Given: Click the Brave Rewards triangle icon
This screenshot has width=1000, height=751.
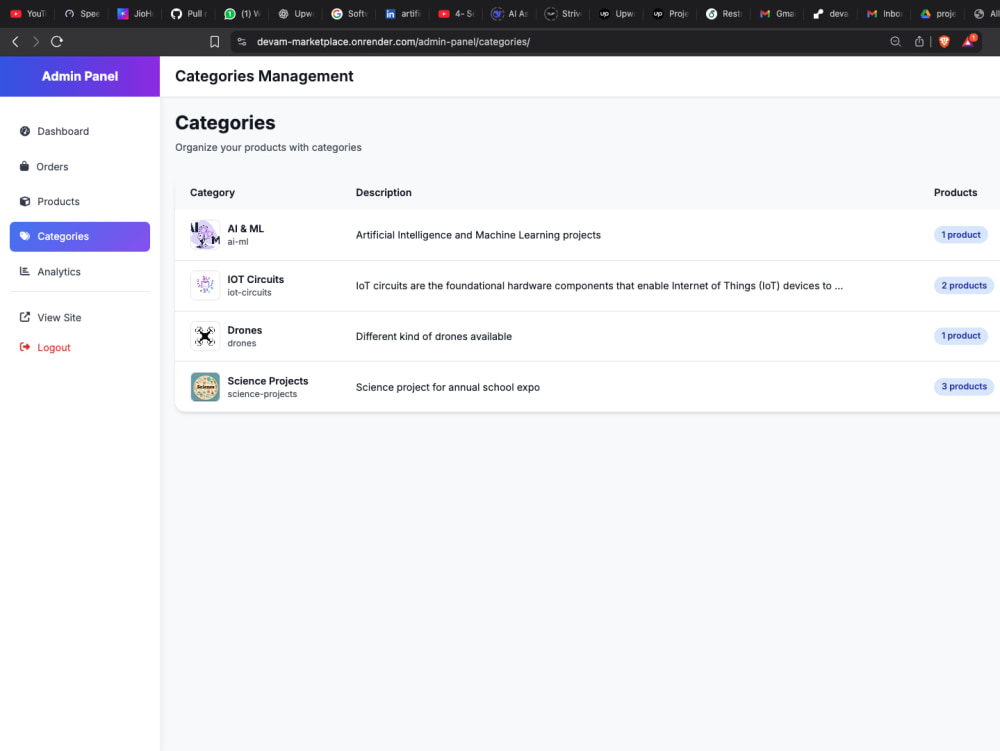Looking at the screenshot, I should click(969, 41).
